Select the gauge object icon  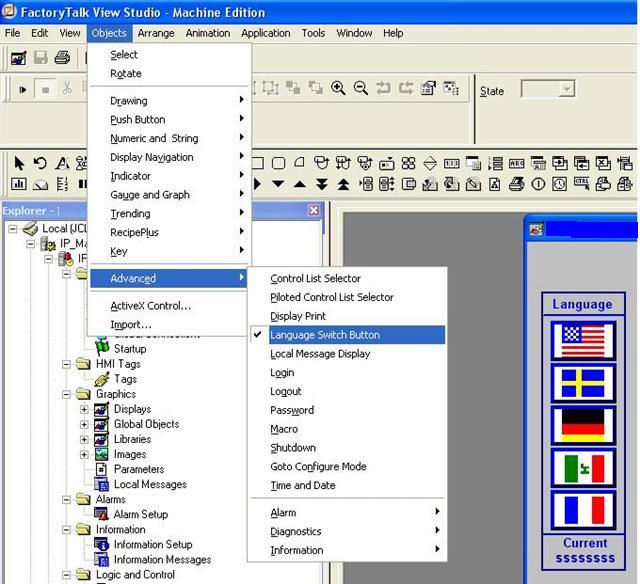(x=40, y=185)
